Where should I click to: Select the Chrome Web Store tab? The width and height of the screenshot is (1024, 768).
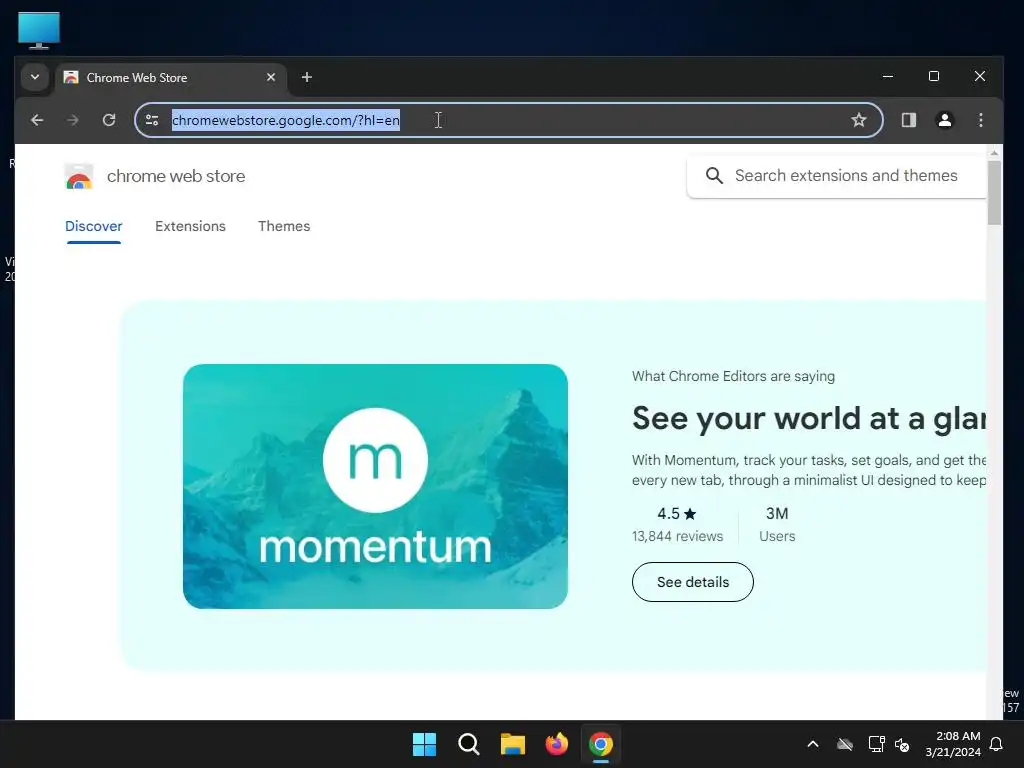[171, 78]
